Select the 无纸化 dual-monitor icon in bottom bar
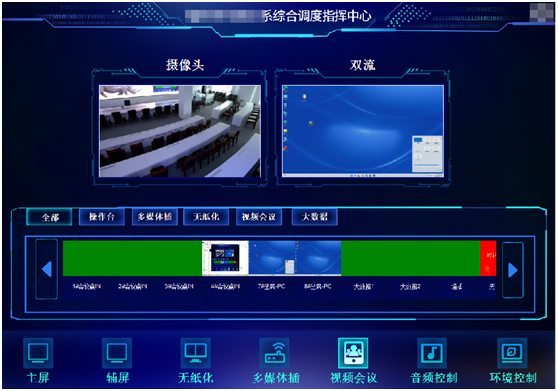Image resolution: width=558 pixels, height=391 pixels. (x=195, y=353)
